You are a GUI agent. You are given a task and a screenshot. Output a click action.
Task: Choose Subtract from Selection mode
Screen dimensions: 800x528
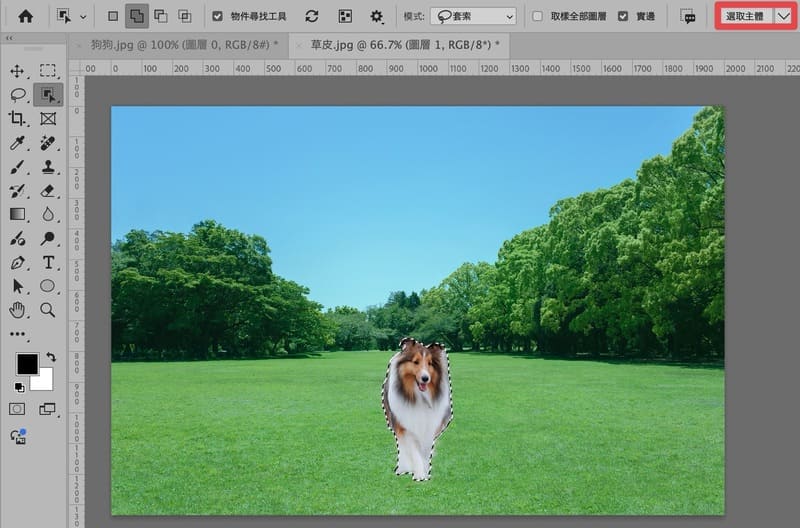(x=161, y=16)
